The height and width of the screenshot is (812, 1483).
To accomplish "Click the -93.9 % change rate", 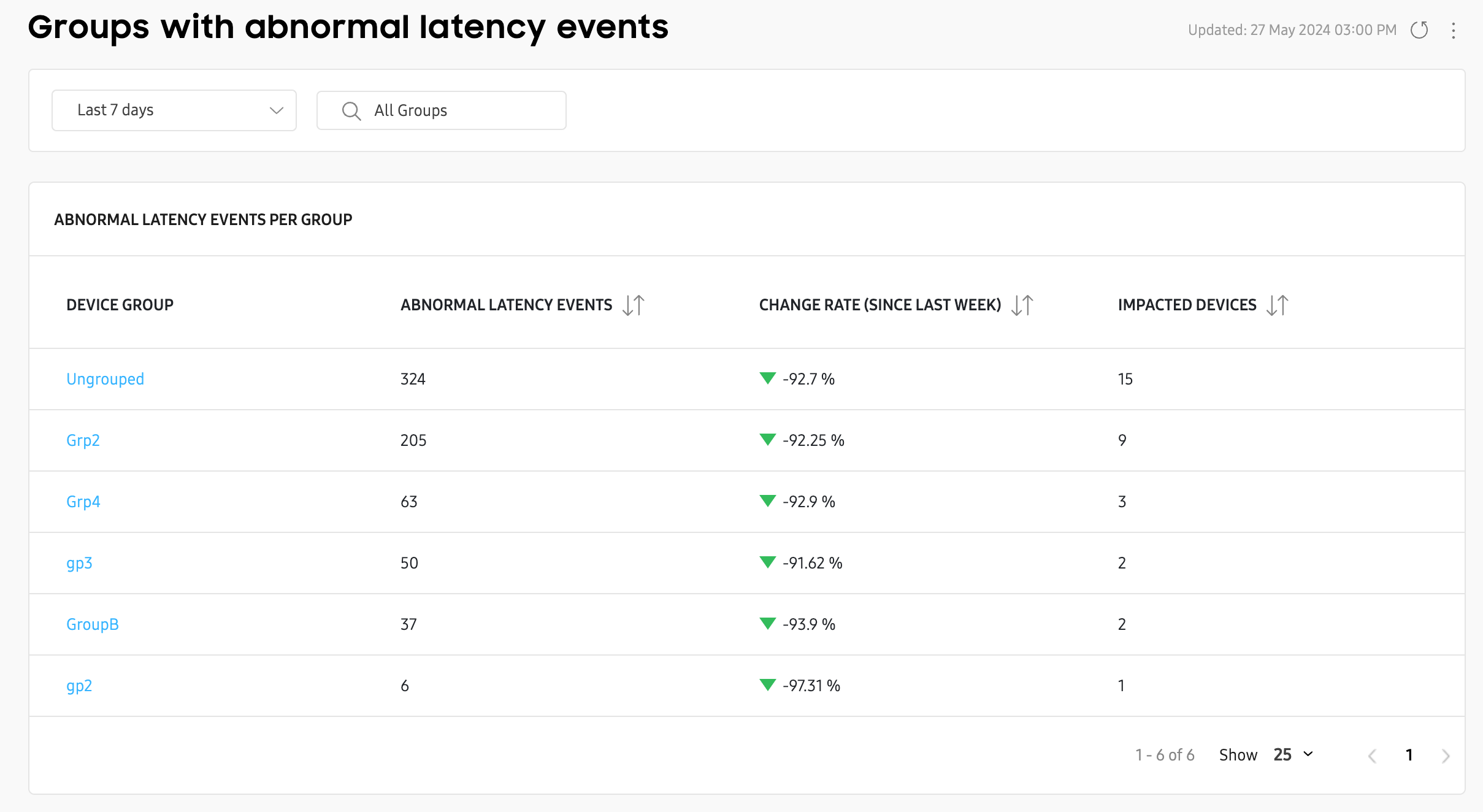I will pyautogui.click(x=809, y=624).
